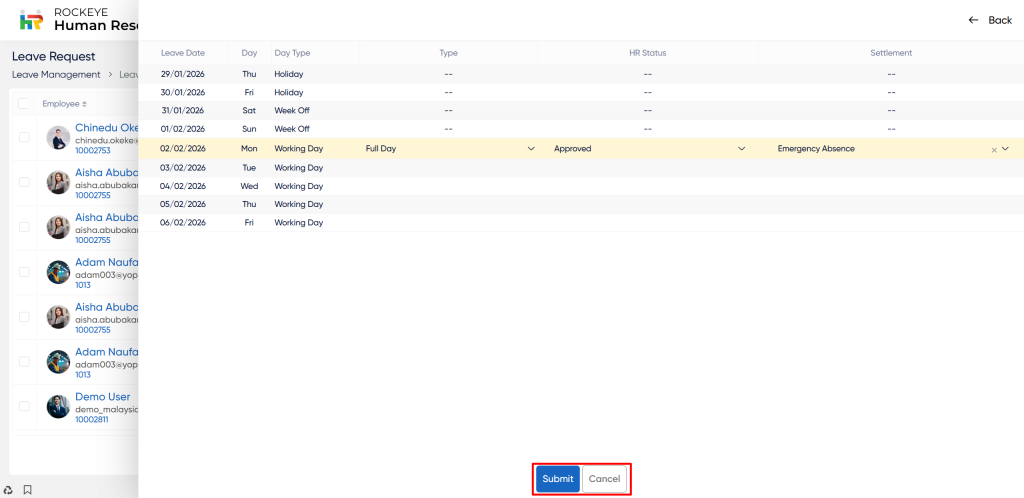Clear the Emergency Absence settlement selection
1024x498 pixels.
[994, 149]
